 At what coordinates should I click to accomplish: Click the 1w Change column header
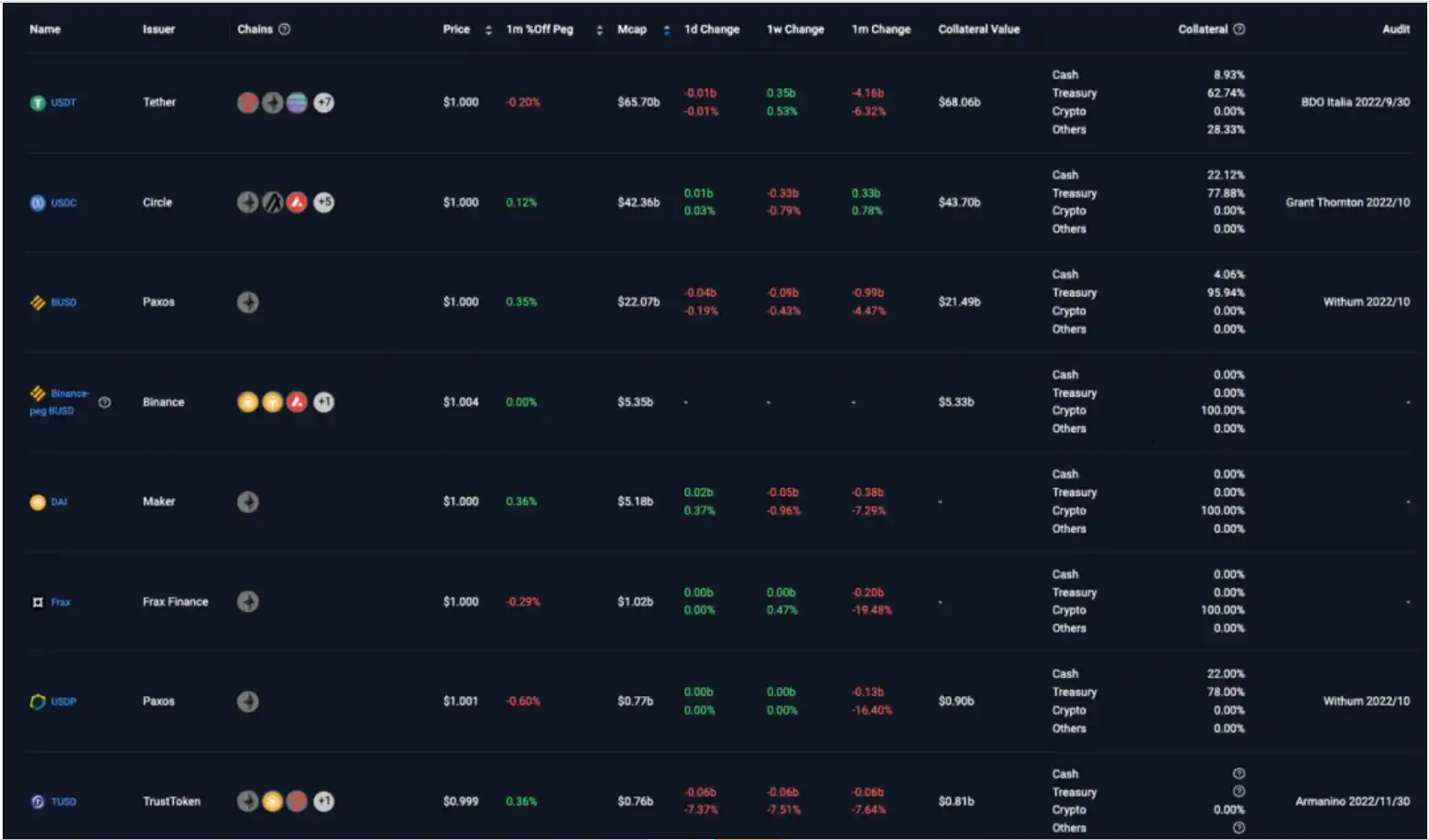tap(795, 29)
